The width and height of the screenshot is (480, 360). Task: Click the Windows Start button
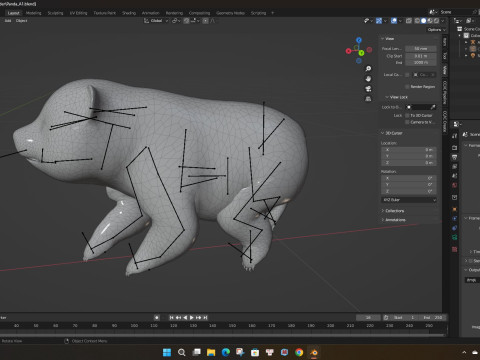click(x=167, y=352)
